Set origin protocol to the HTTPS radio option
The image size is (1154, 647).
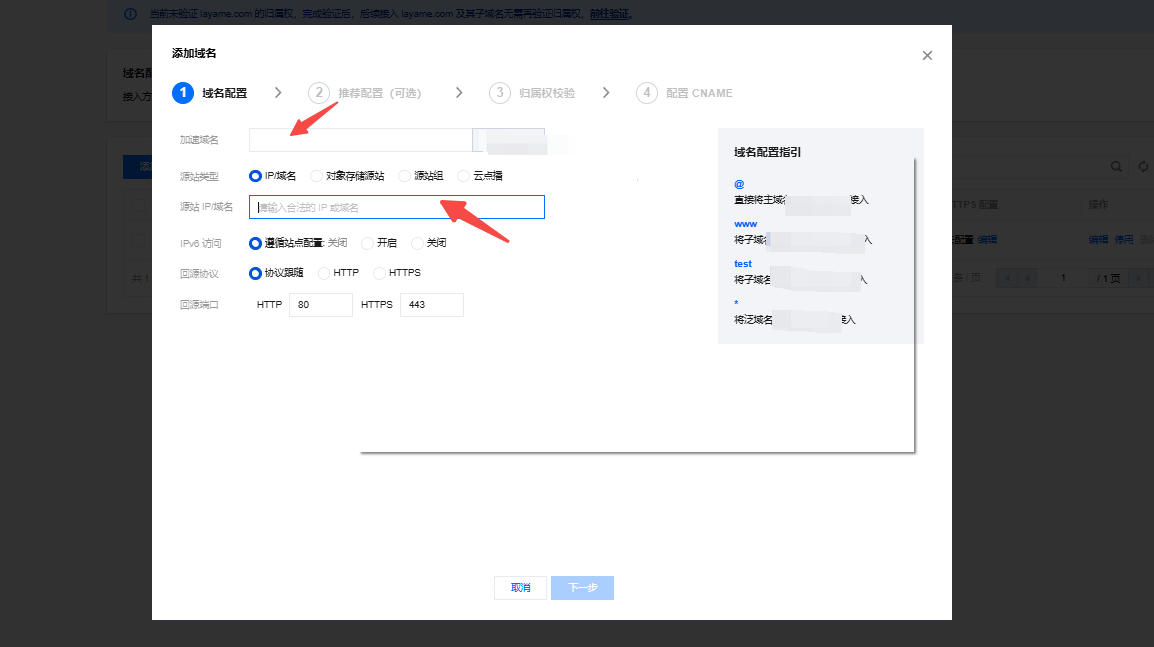pyautogui.click(x=379, y=273)
